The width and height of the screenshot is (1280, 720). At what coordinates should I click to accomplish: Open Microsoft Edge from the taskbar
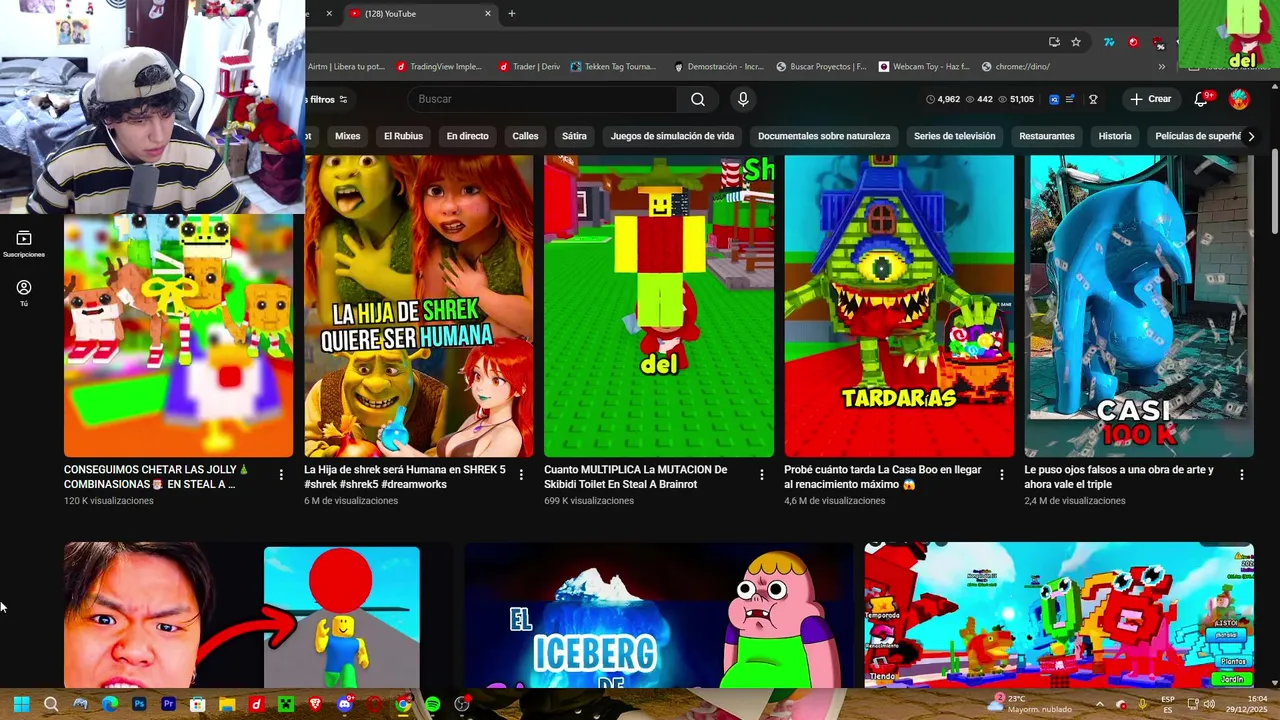click(x=110, y=704)
